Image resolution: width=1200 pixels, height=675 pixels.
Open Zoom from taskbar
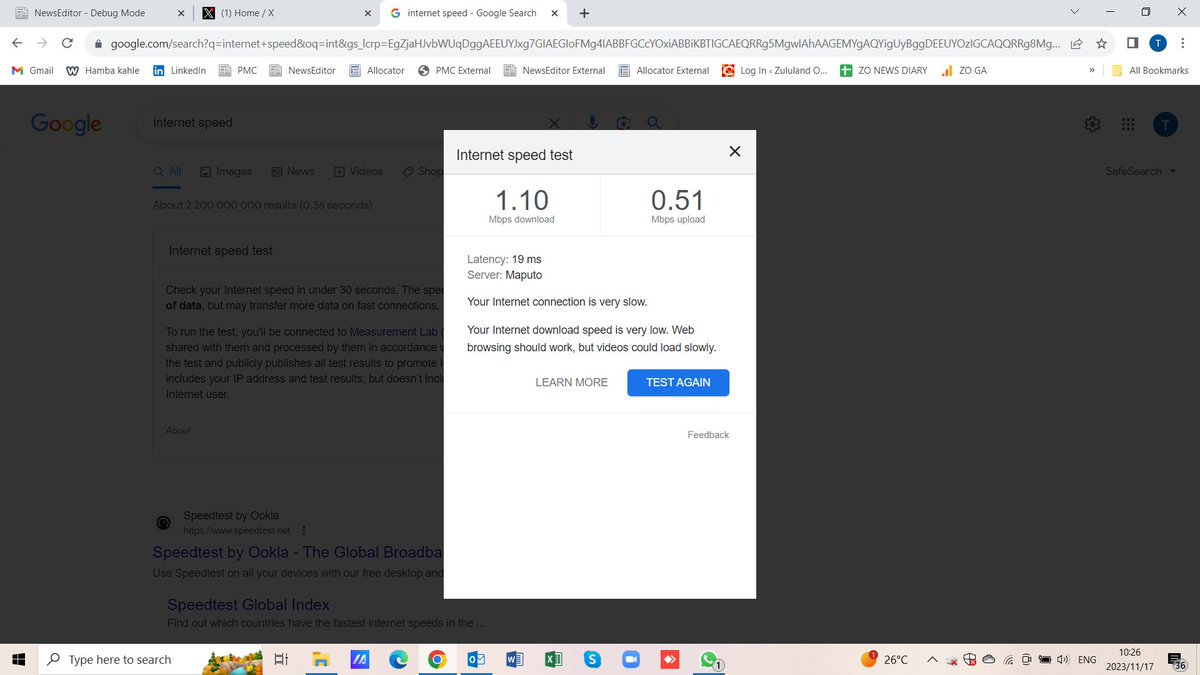point(630,659)
